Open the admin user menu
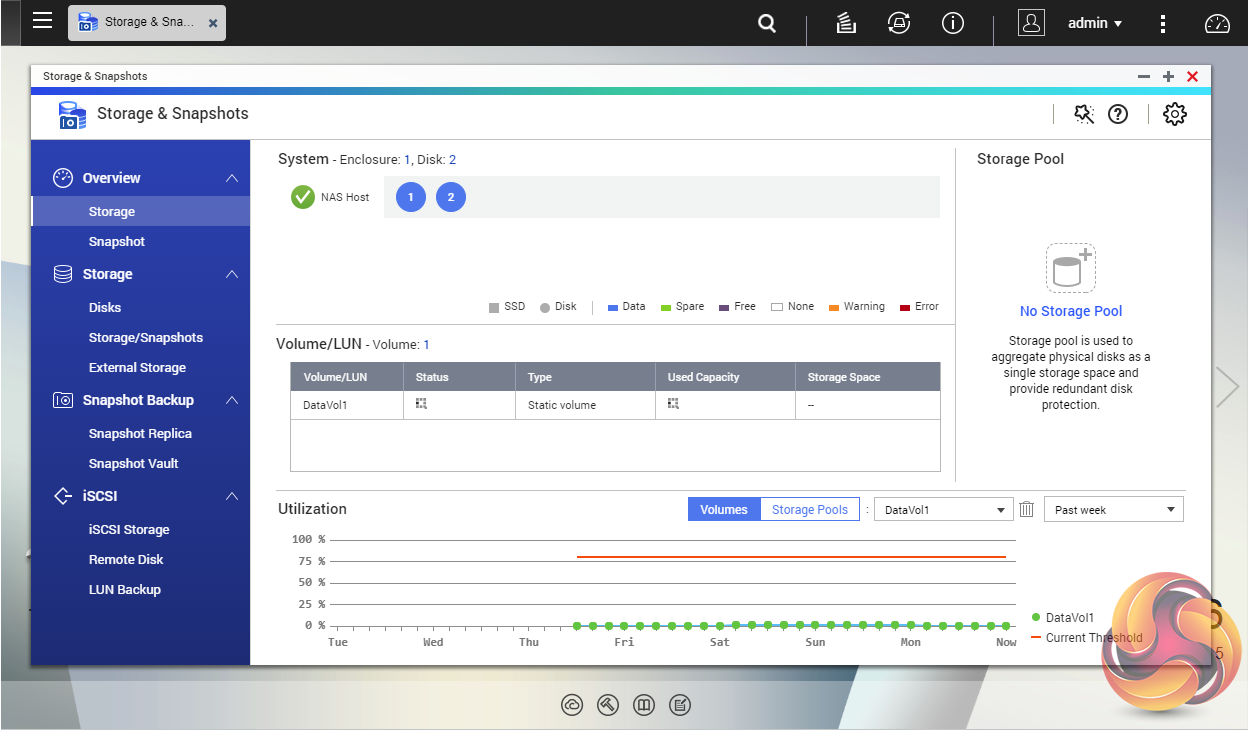Image resolution: width=1248 pixels, height=730 pixels. (x=1094, y=23)
